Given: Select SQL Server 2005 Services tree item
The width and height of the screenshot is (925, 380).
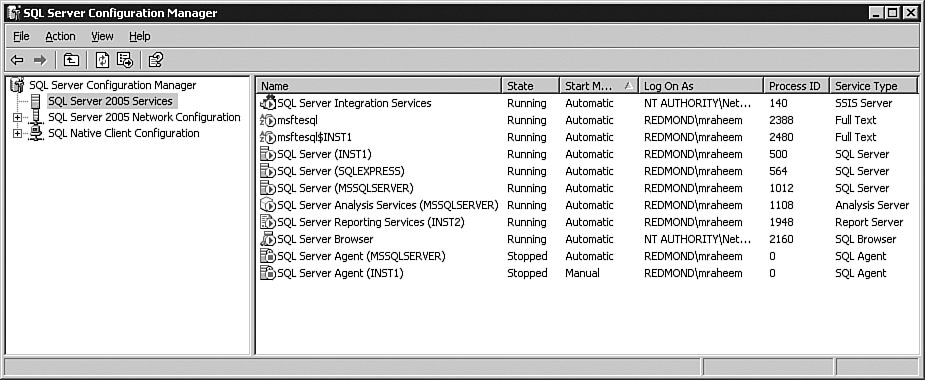Looking at the screenshot, I should coord(110,101).
